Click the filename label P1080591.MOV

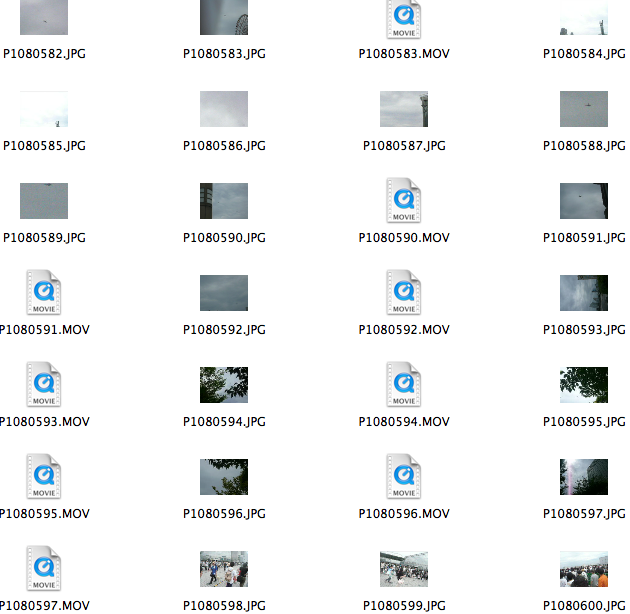(45, 330)
